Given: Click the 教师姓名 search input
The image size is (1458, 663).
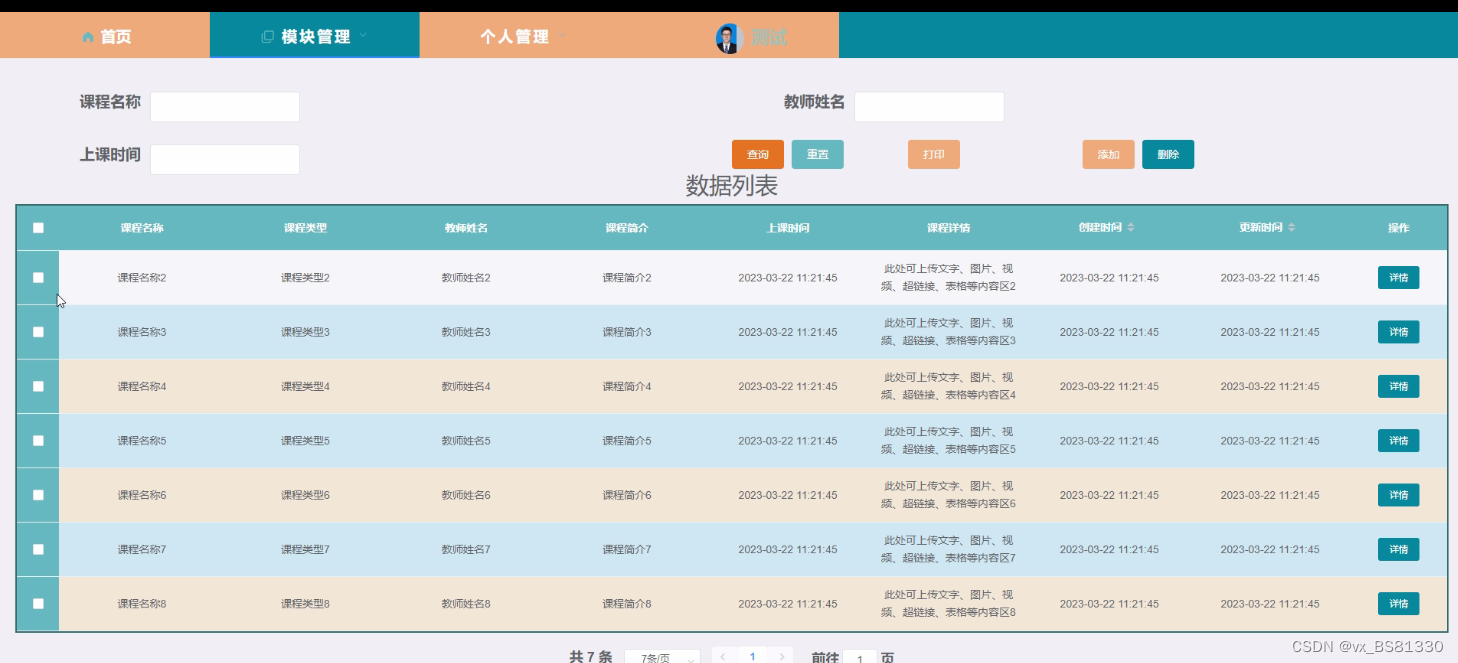Looking at the screenshot, I should click(x=929, y=107).
